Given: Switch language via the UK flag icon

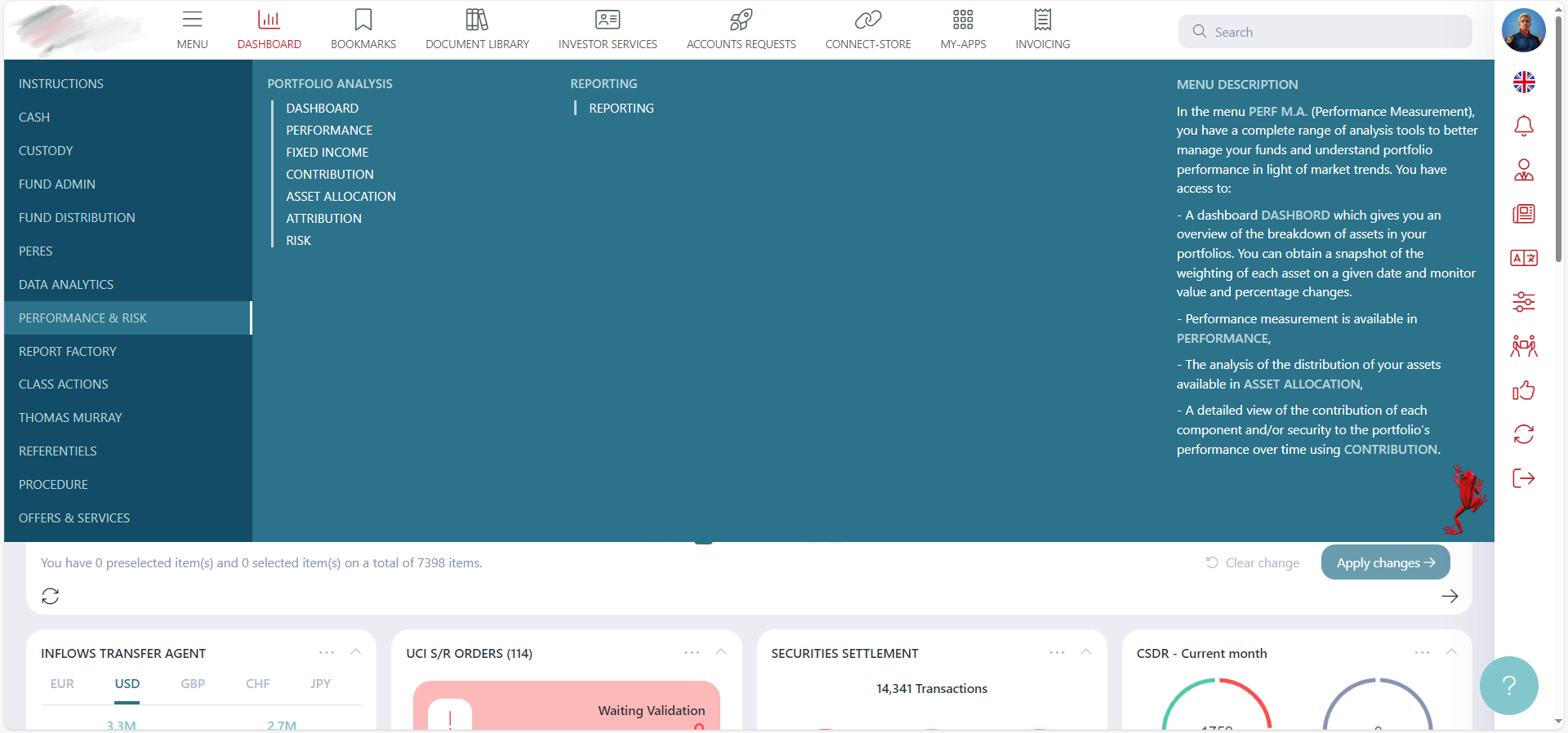Looking at the screenshot, I should (x=1523, y=82).
